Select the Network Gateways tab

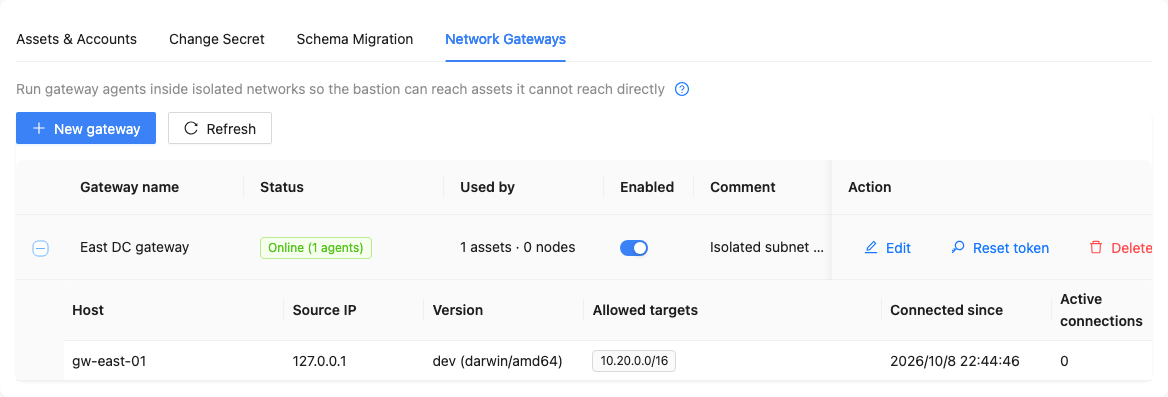click(x=506, y=39)
